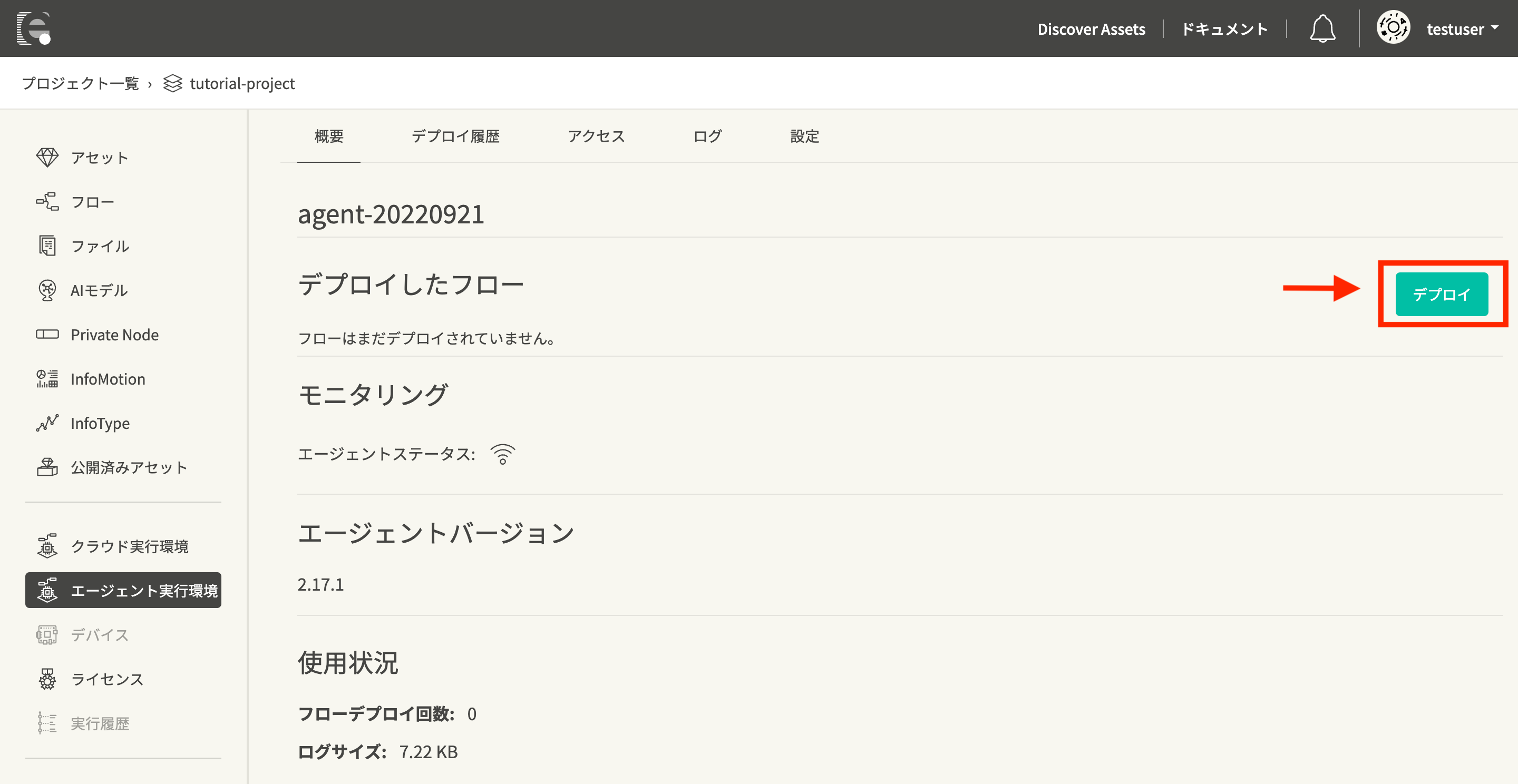Open the ドキュメント link
Viewport: 1518px width, 784px height.
[1224, 29]
